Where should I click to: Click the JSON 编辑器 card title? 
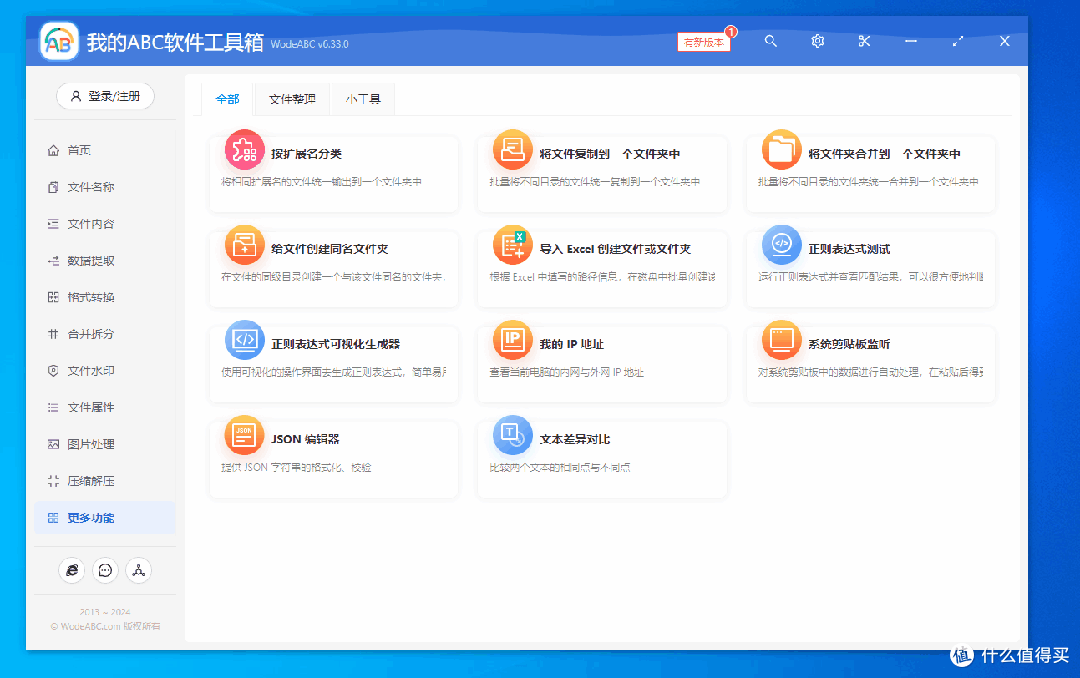pos(305,439)
